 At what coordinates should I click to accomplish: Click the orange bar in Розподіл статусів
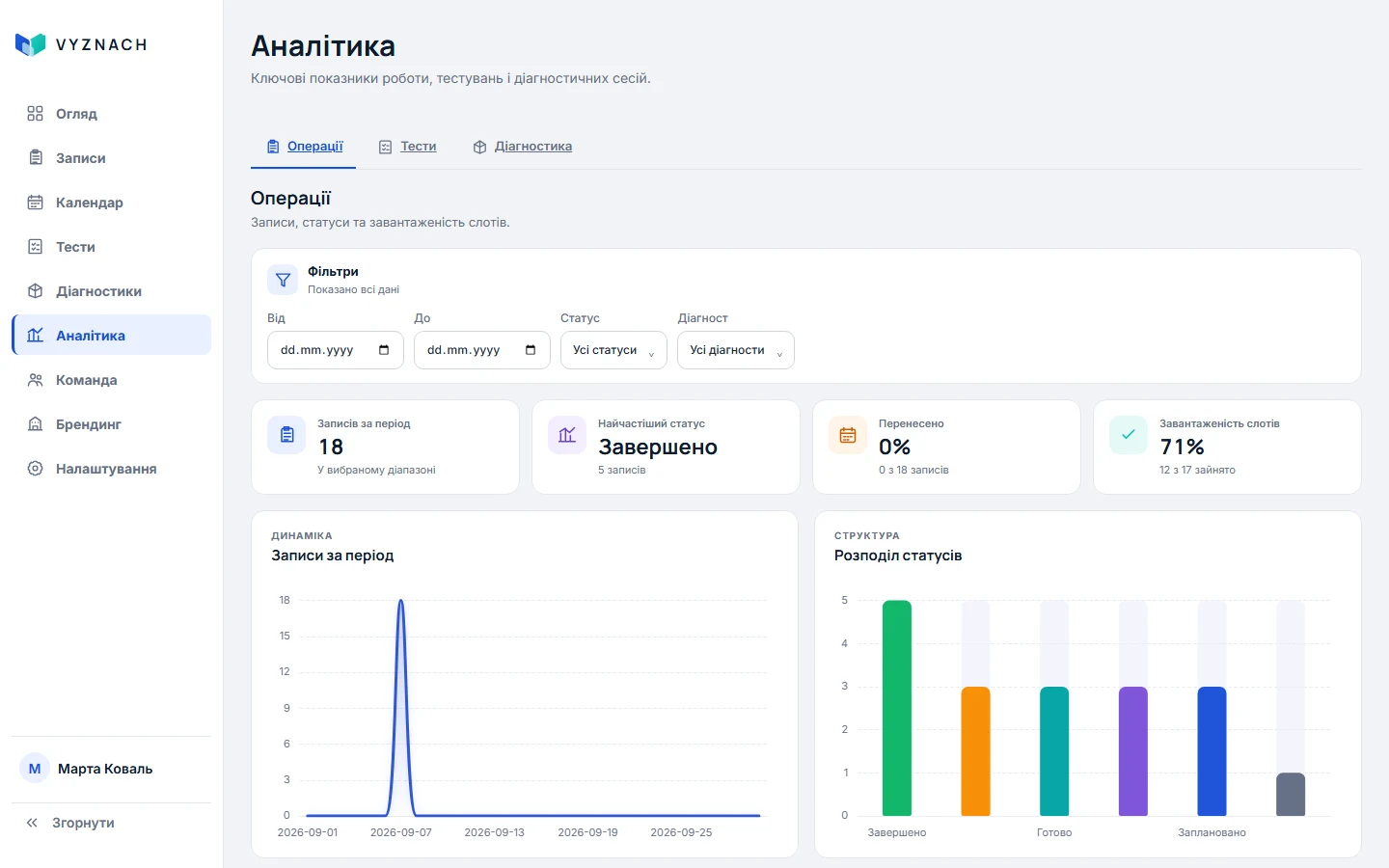976,751
